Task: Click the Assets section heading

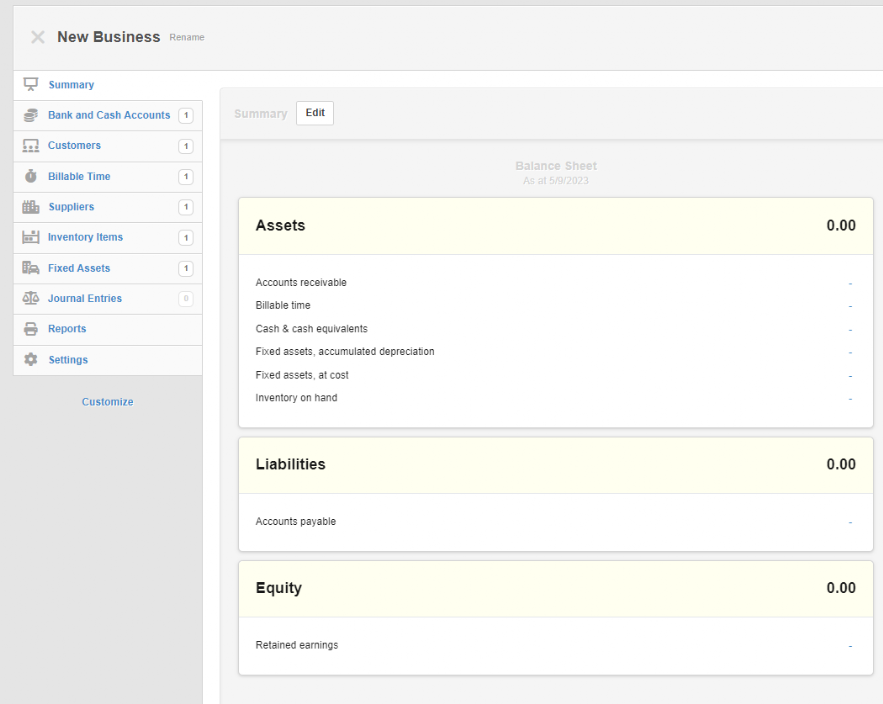Action: 280,226
